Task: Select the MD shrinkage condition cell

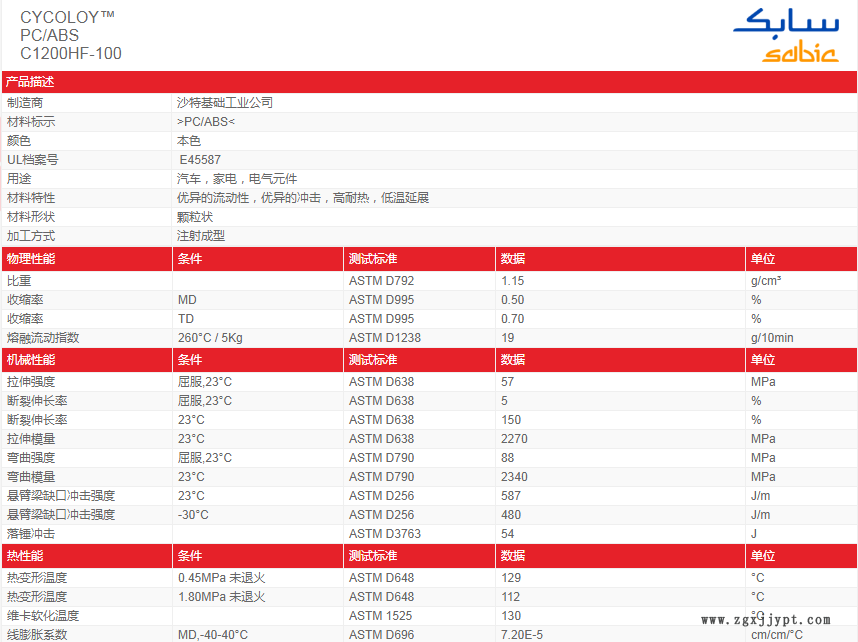Action: [x=187, y=300]
